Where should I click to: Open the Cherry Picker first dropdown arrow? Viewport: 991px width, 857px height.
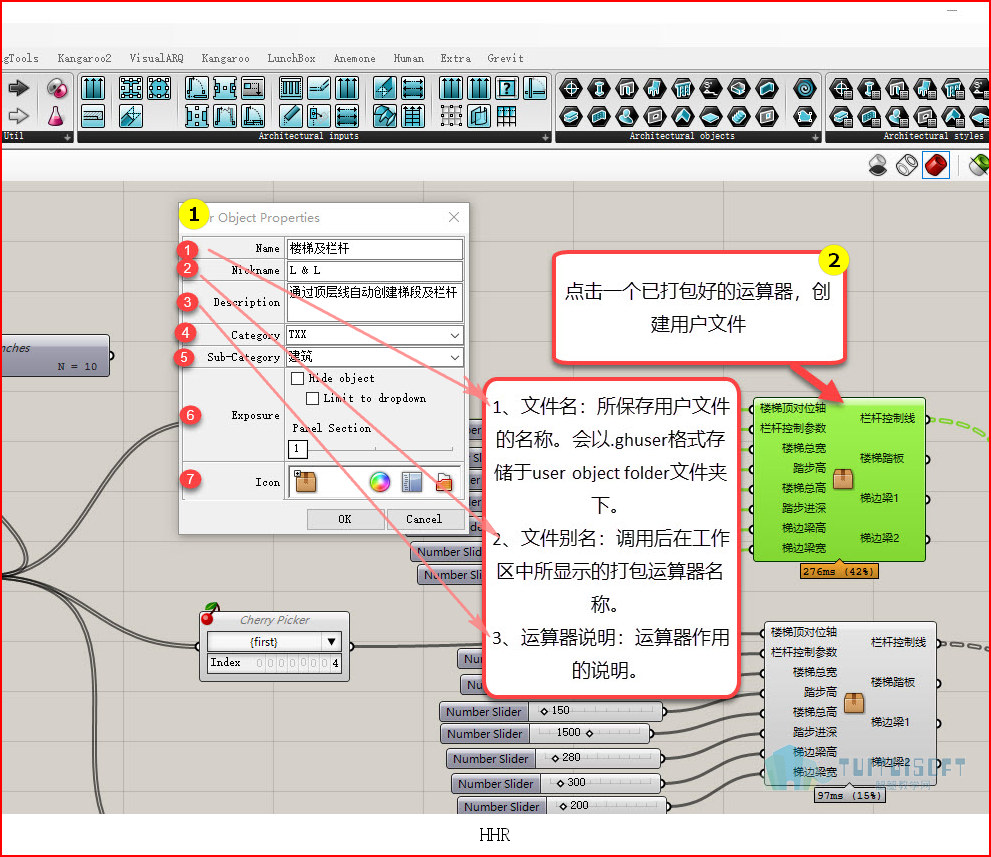(x=331, y=641)
